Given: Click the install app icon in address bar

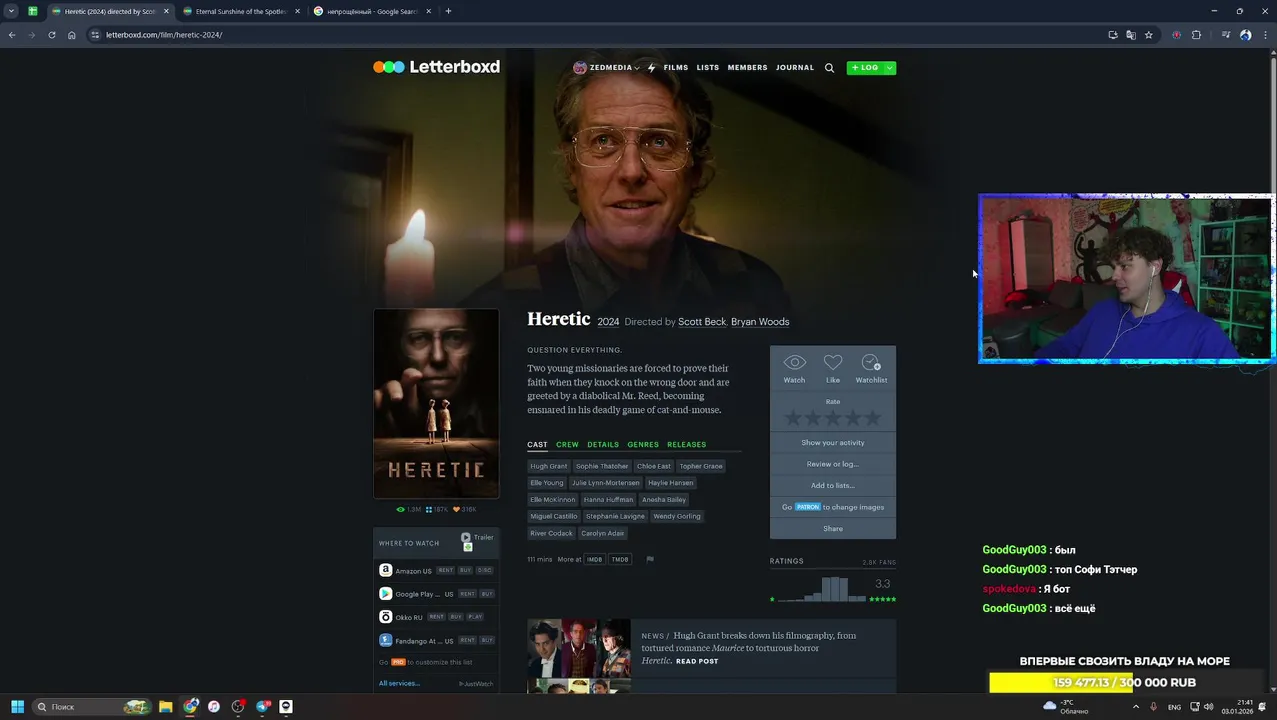Looking at the screenshot, I should (x=1113, y=35).
